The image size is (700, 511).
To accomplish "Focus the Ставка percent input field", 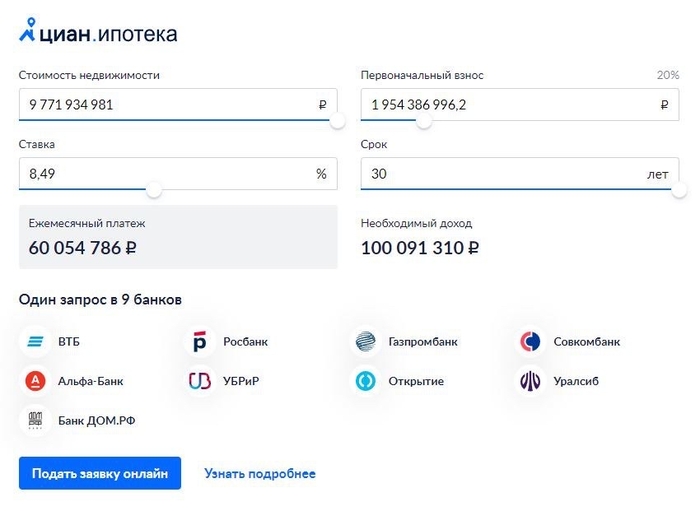I will click(x=178, y=174).
